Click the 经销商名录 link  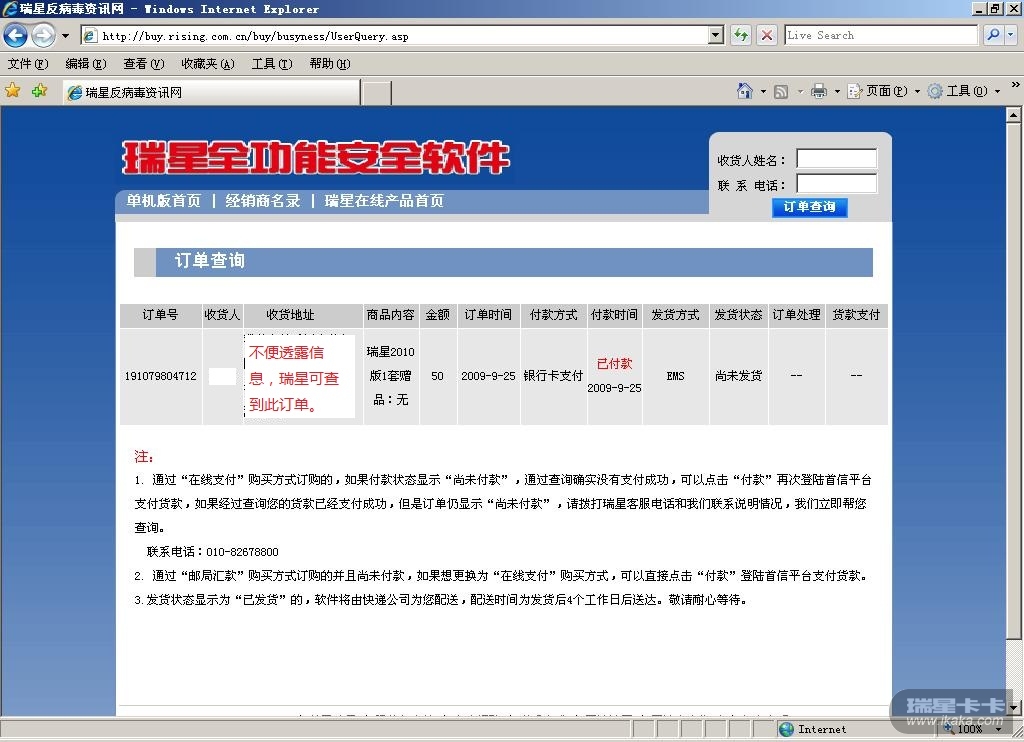point(263,201)
